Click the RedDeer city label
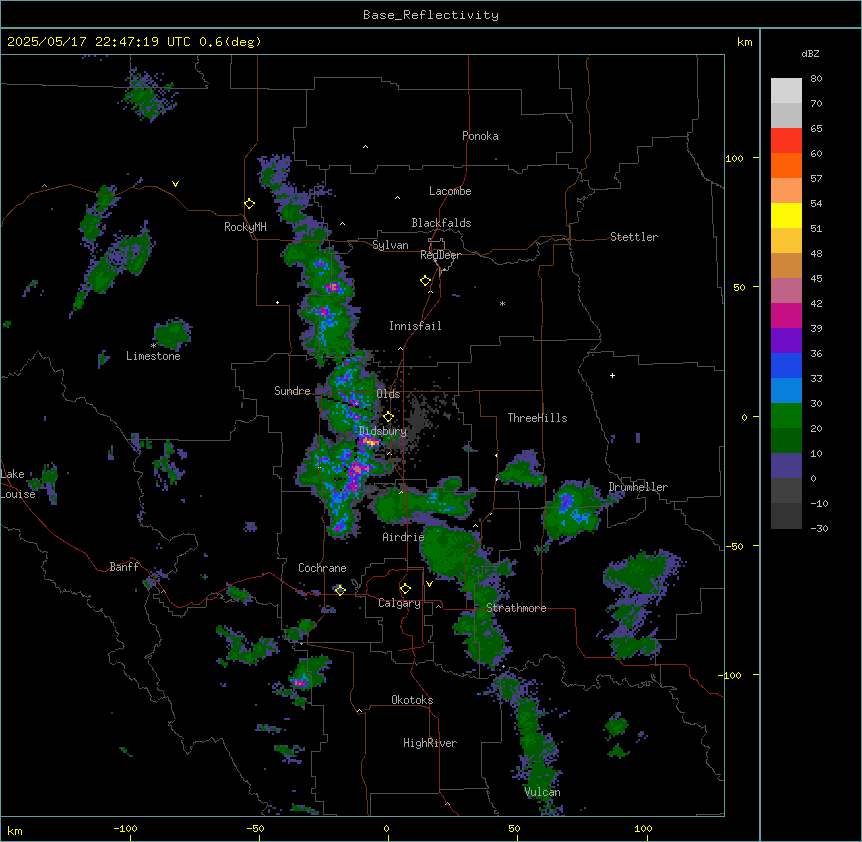 (440, 255)
